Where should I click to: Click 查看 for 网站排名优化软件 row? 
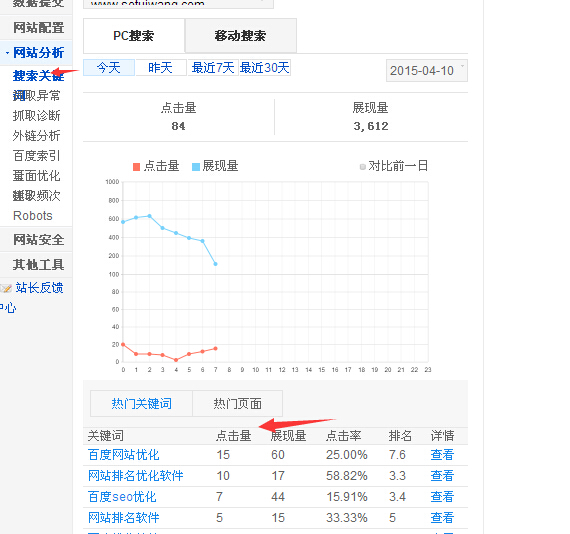coord(442,476)
